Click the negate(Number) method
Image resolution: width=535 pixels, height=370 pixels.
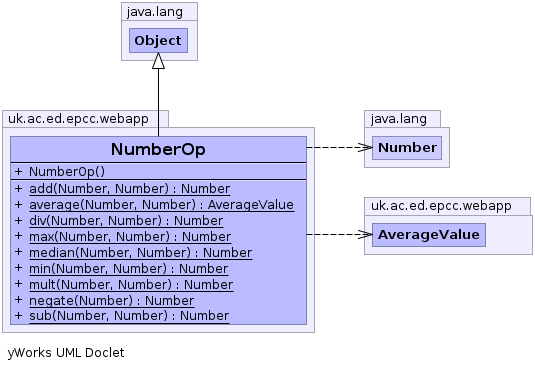112,301
